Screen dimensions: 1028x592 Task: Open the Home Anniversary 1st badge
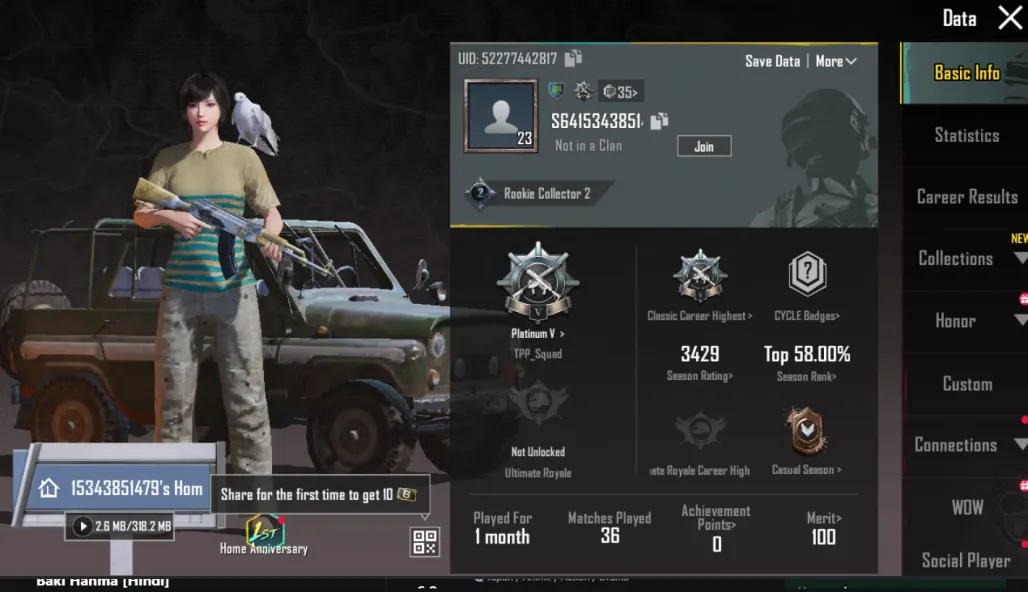264,530
